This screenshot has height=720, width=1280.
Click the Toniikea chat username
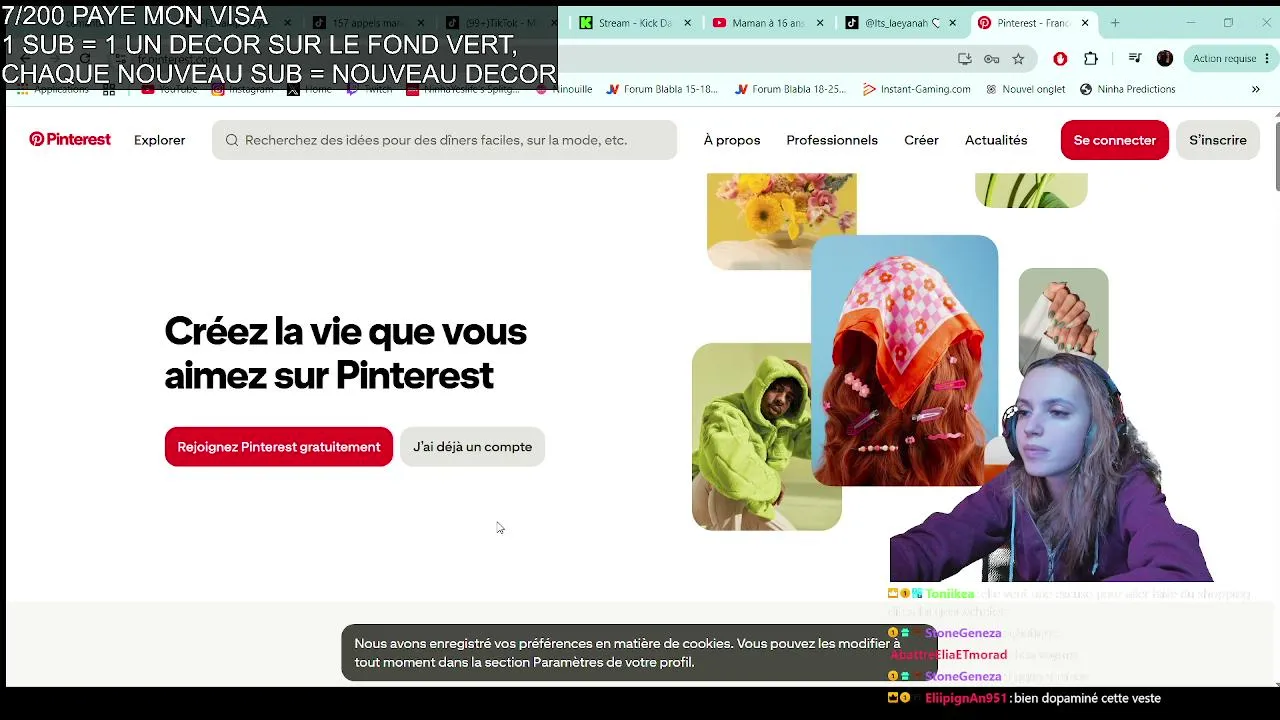pyautogui.click(x=949, y=594)
